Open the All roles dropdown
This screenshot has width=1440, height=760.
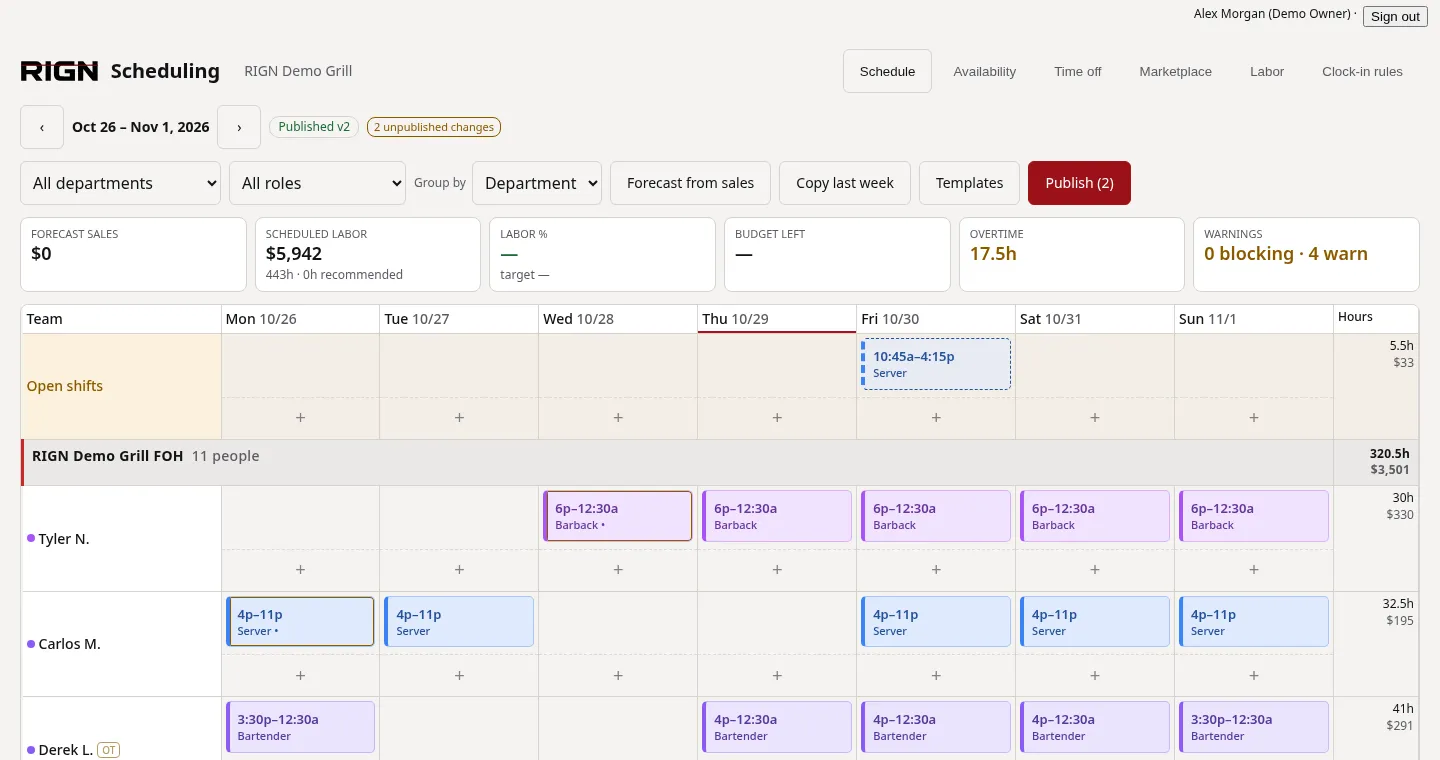[x=317, y=183]
